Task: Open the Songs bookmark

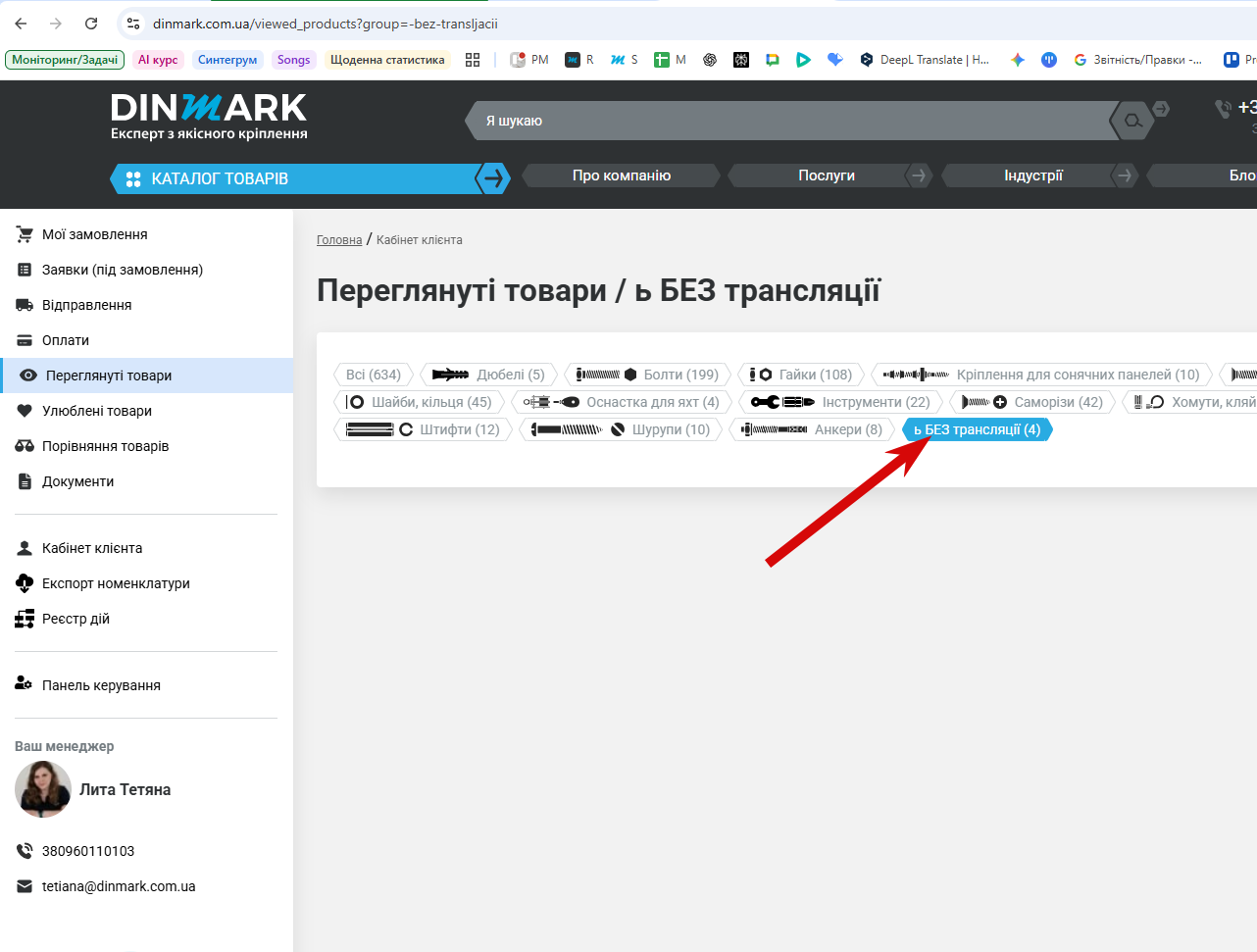Action: [293, 60]
